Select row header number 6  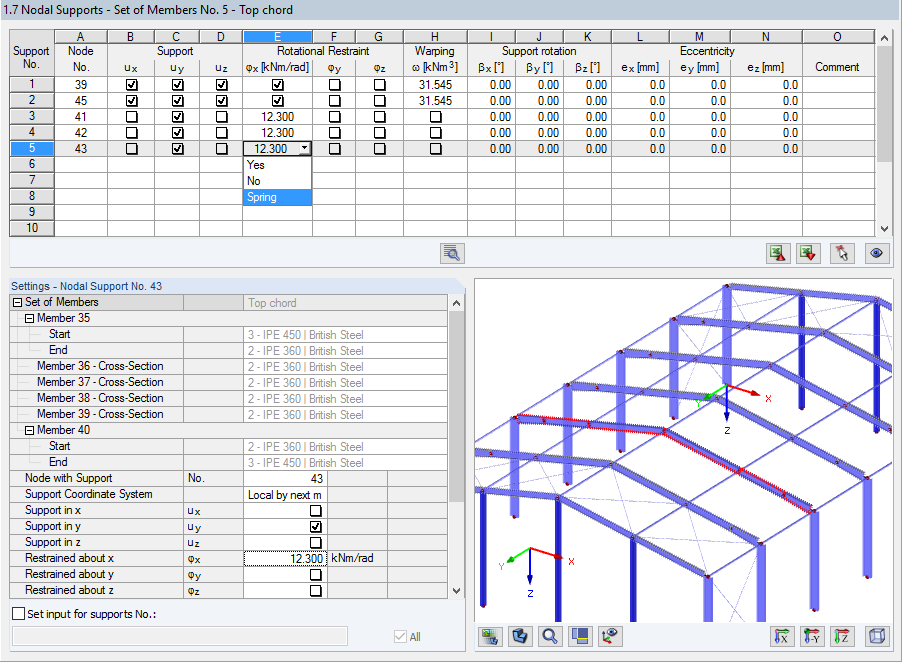[x=32, y=164]
